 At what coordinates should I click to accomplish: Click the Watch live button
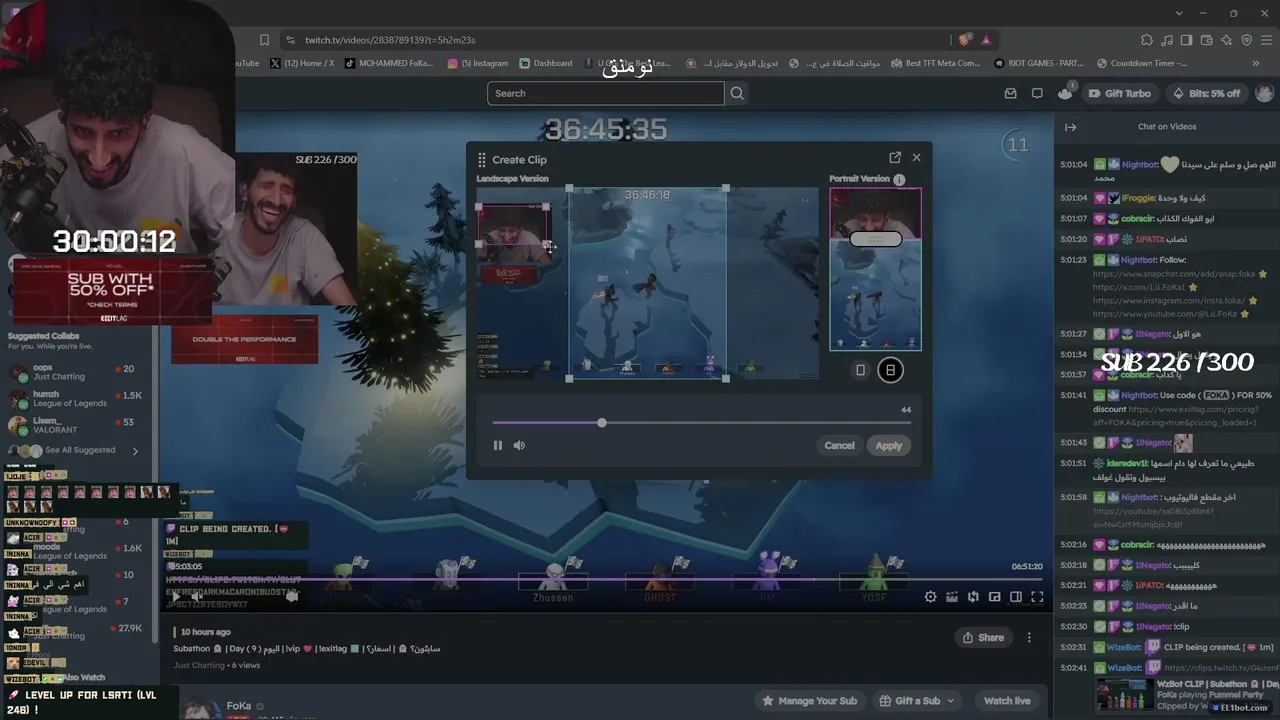click(x=1007, y=701)
